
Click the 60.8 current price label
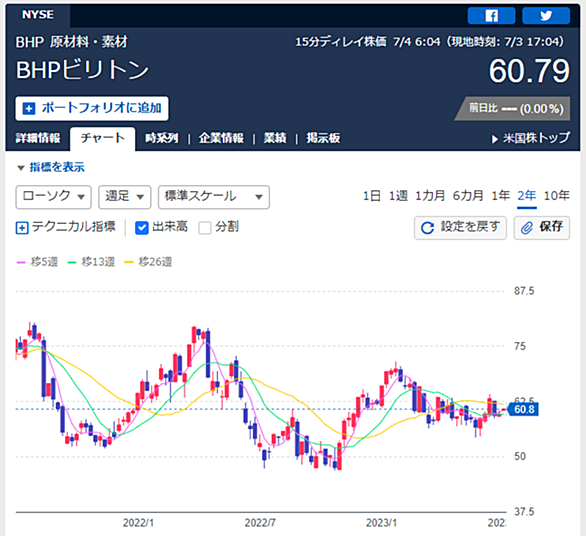coord(523,410)
